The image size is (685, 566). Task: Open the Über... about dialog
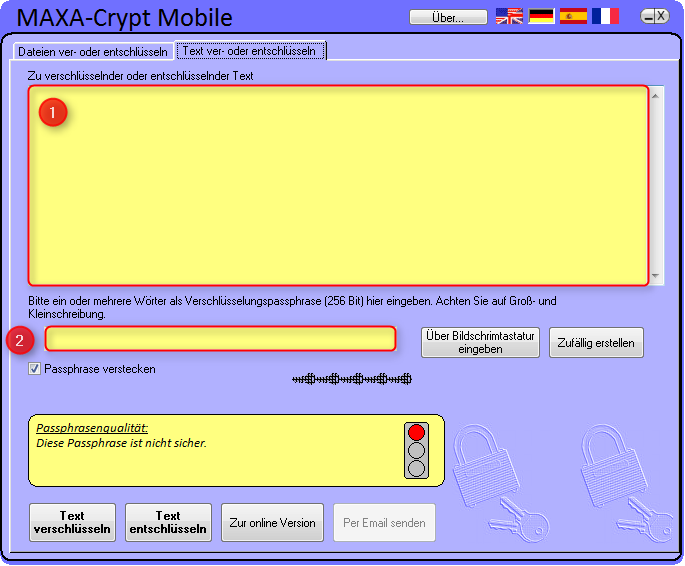coord(448,17)
